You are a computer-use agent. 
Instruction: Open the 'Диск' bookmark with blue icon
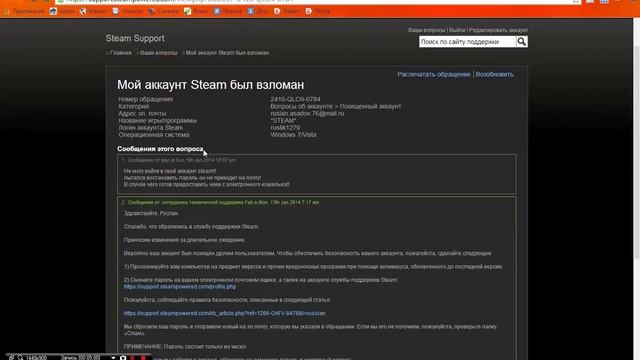tap(258, 11)
